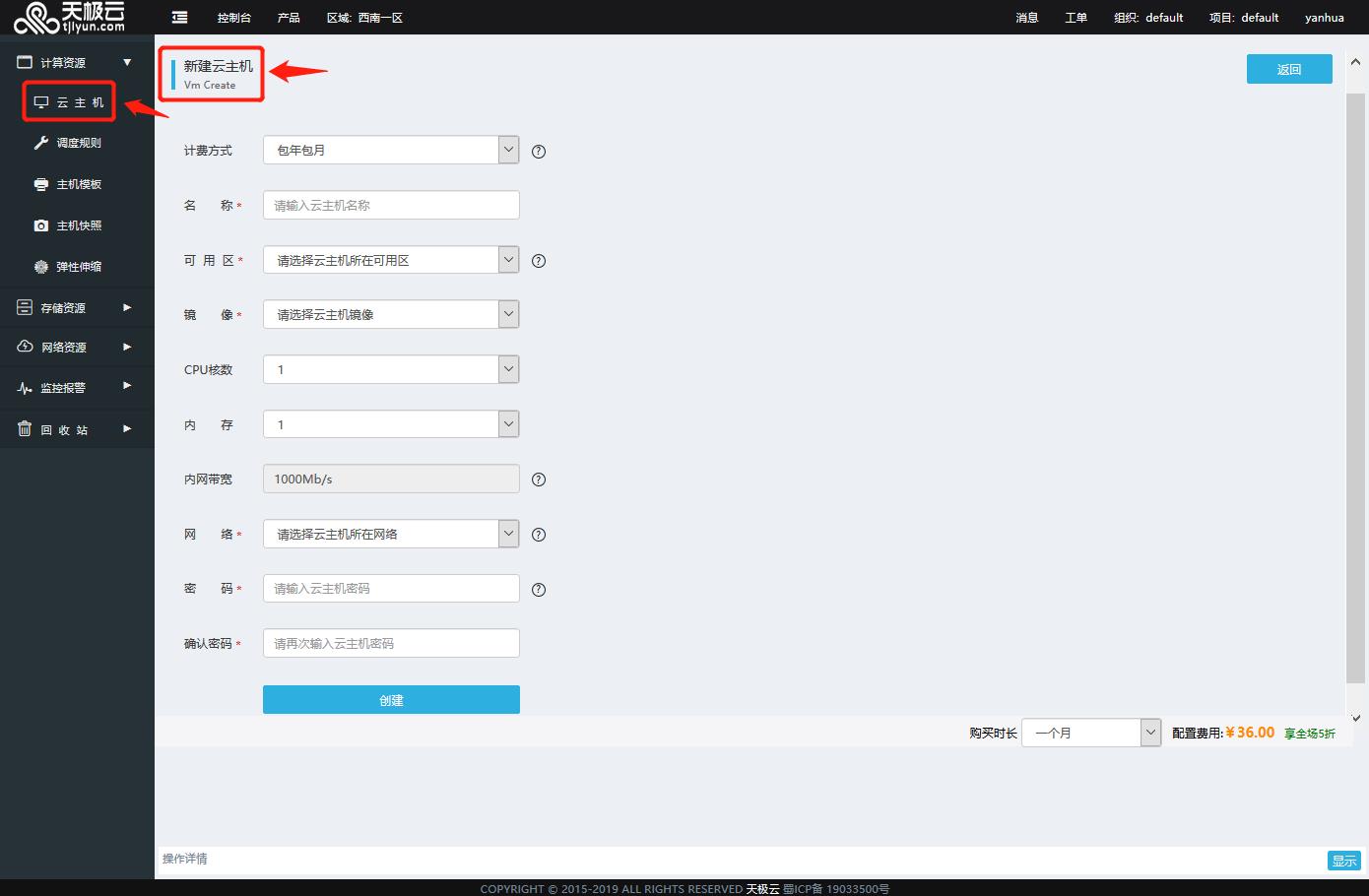Click the 返回 button
The image size is (1369, 896).
click(x=1289, y=69)
